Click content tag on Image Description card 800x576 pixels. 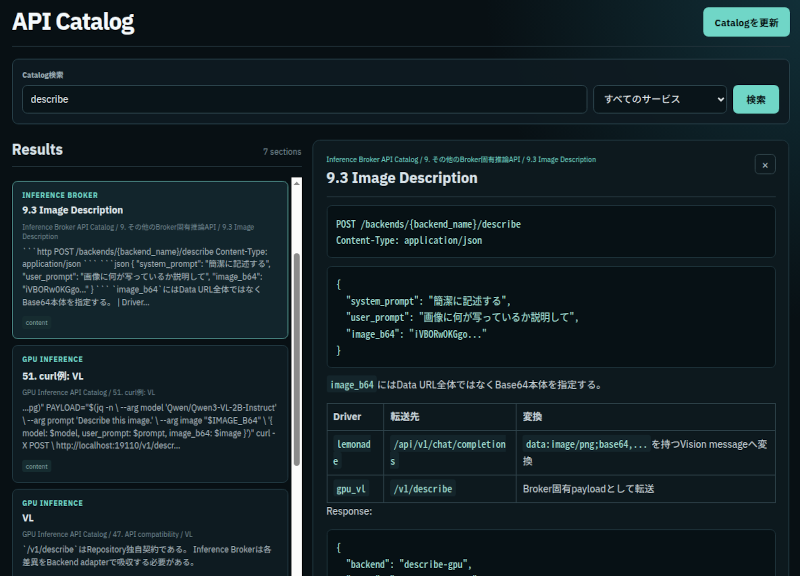point(36,322)
